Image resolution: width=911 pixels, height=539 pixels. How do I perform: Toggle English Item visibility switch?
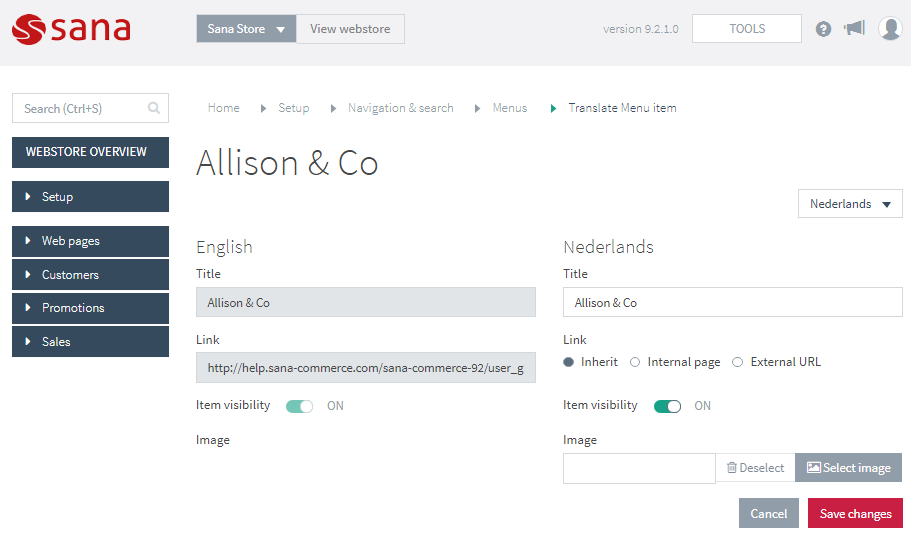299,406
